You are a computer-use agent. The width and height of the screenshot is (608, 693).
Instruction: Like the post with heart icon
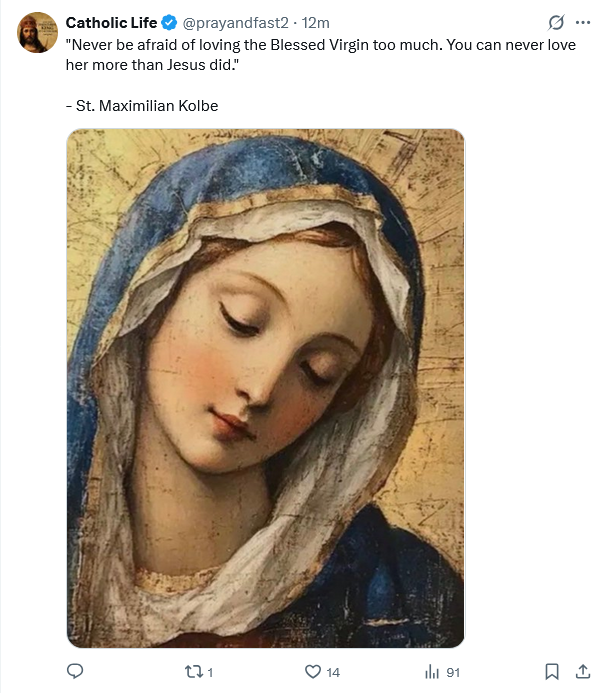pos(313,671)
